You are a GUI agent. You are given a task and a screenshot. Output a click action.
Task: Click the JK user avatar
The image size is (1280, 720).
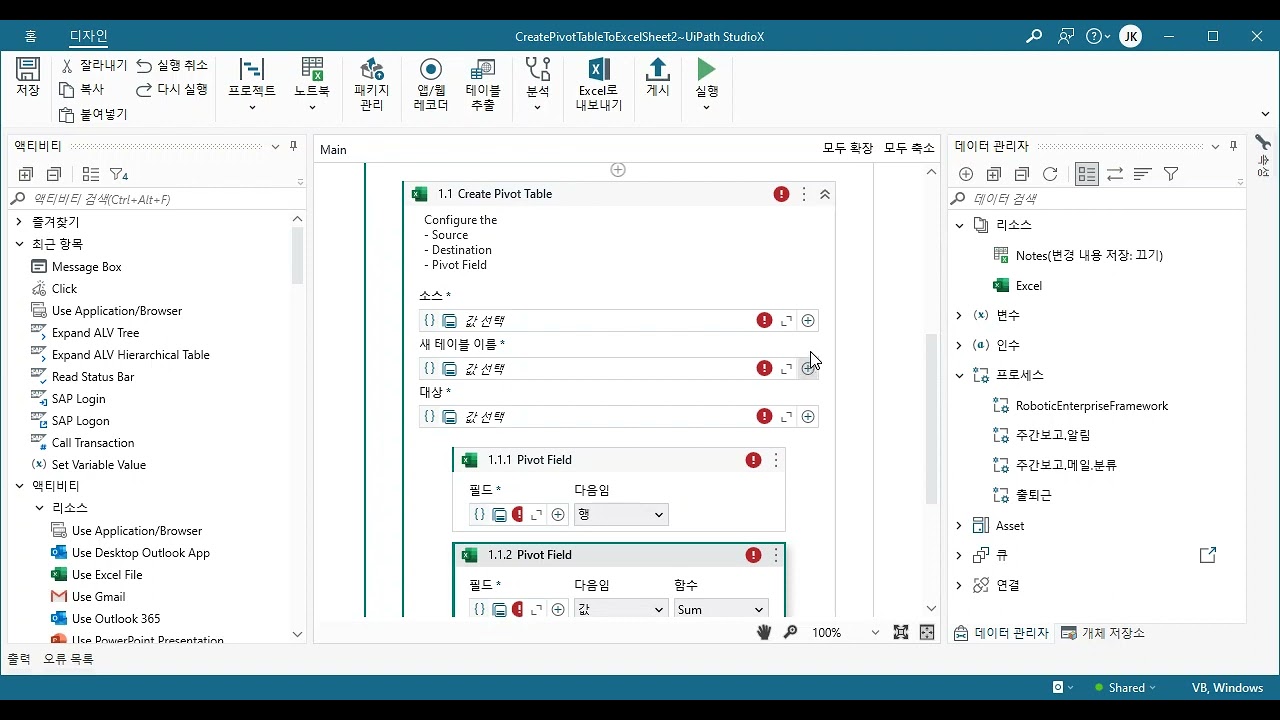(1130, 36)
